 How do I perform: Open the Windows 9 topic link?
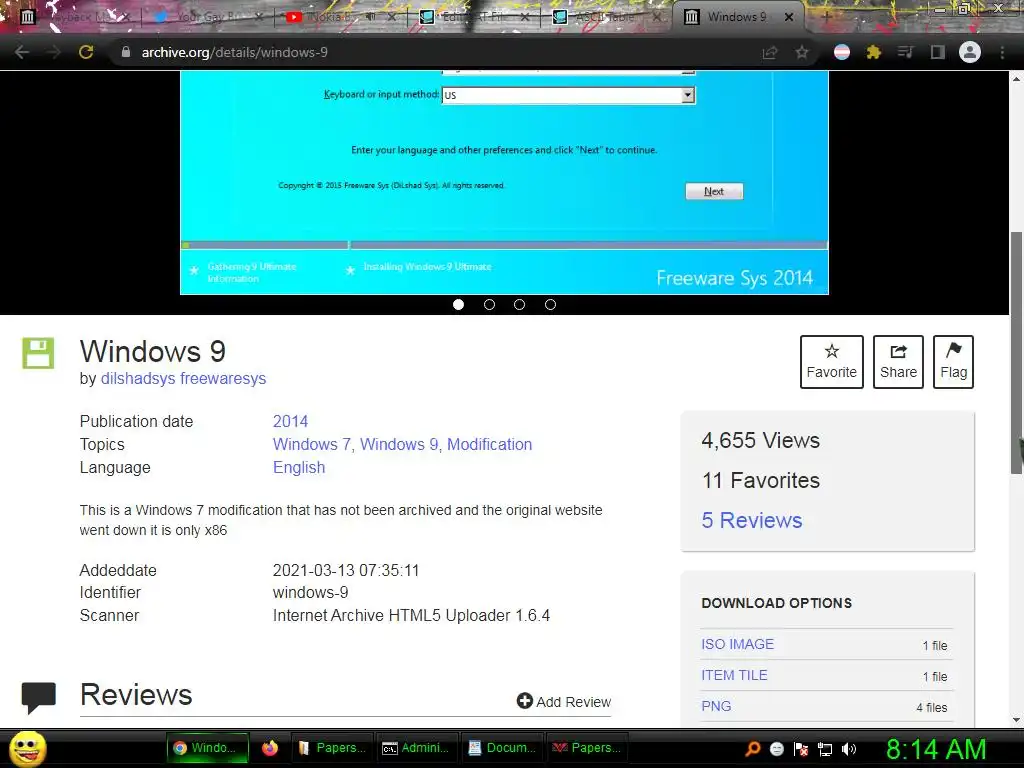[x=399, y=444]
